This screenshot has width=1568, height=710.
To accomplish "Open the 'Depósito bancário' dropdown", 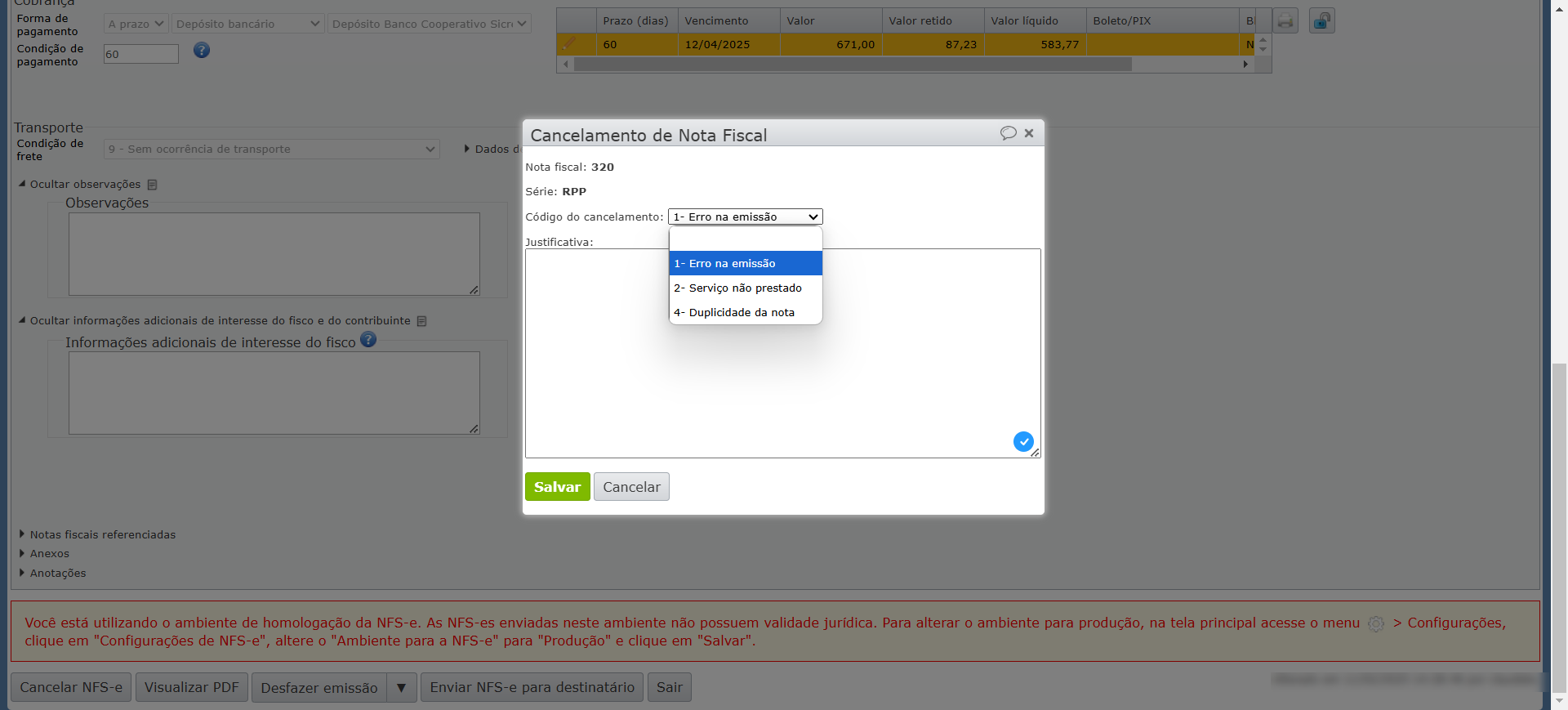I will click(247, 24).
